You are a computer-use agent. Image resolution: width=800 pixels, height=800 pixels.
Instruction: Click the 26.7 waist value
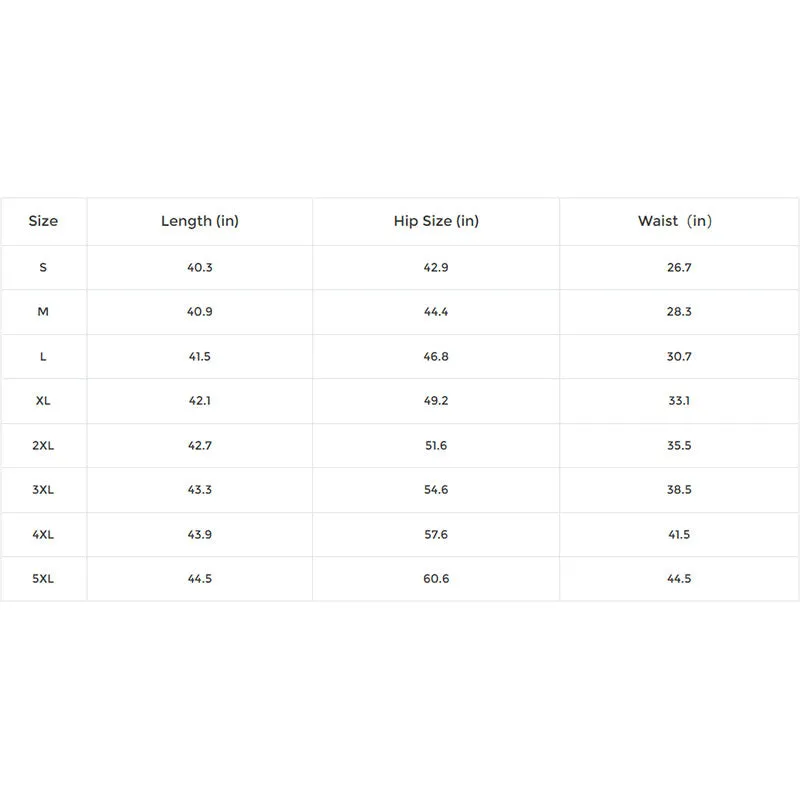679,267
